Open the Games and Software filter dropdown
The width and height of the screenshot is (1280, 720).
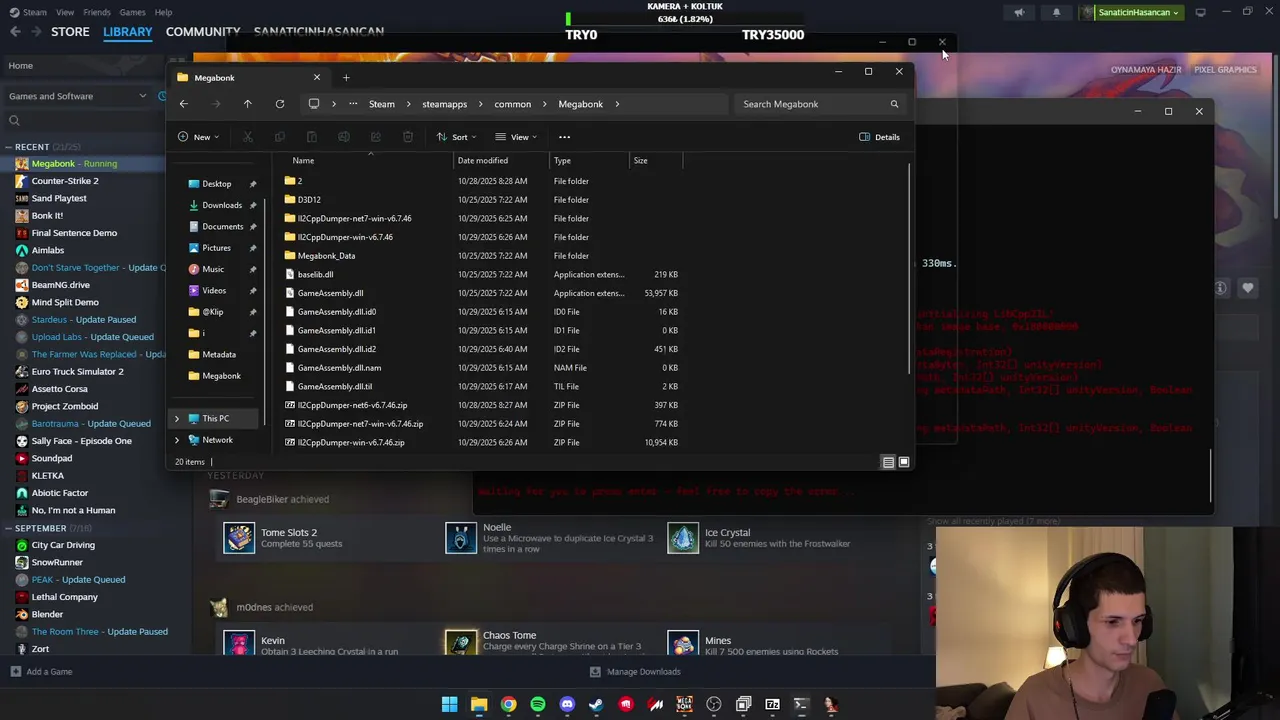(78, 96)
